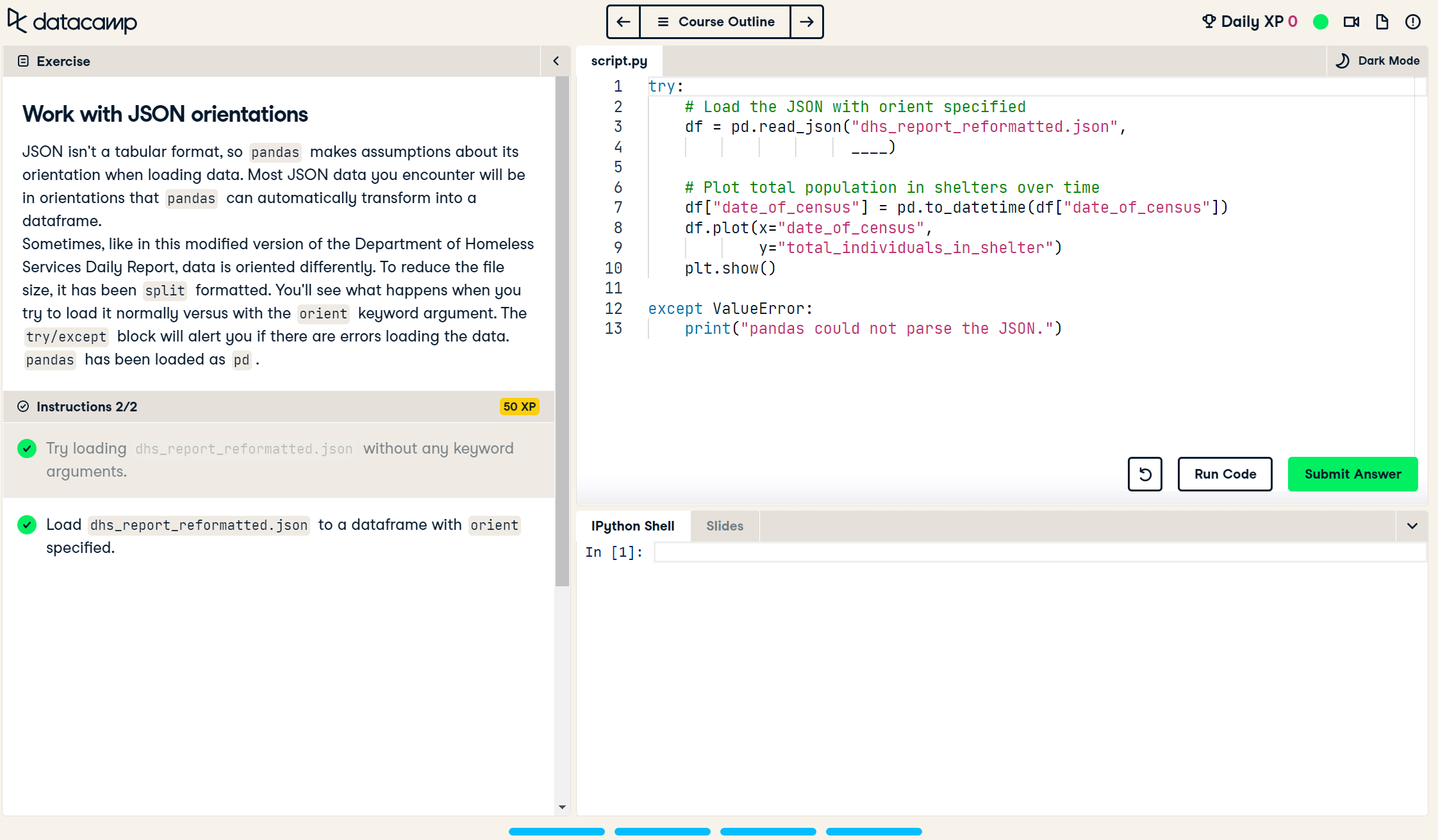Reset the code with the undo icon
Image resolution: width=1438 pixels, height=840 pixels.
click(1145, 474)
